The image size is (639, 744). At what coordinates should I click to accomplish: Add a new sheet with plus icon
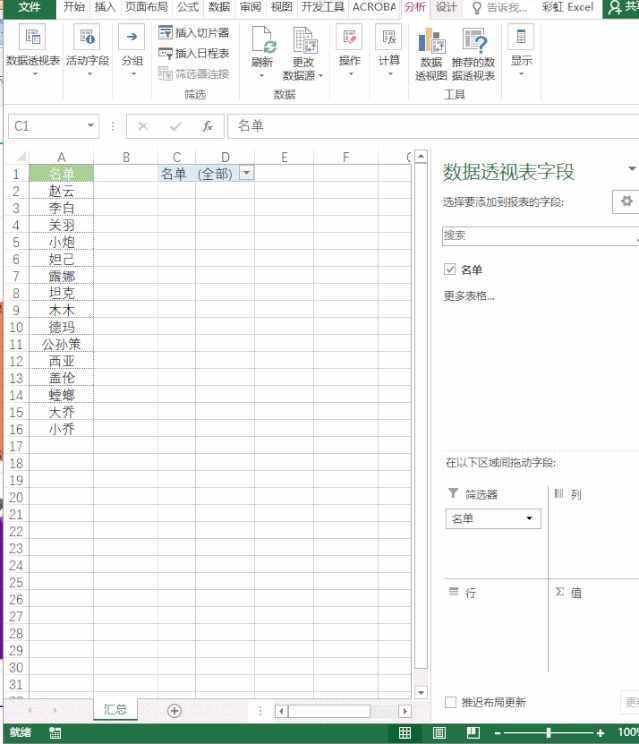(175, 711)
